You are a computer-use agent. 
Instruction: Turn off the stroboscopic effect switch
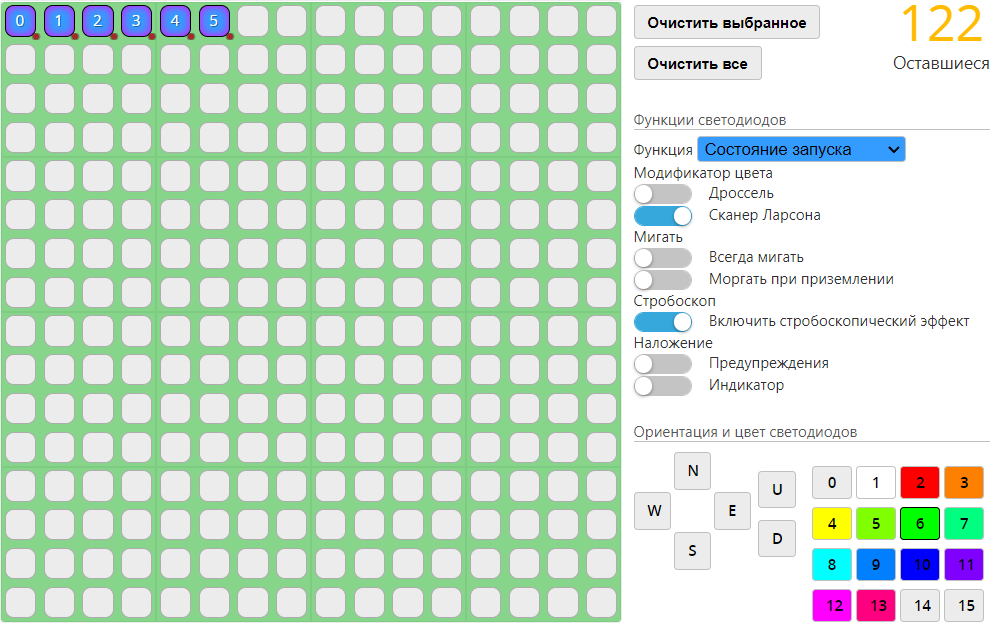click(663, 322)
